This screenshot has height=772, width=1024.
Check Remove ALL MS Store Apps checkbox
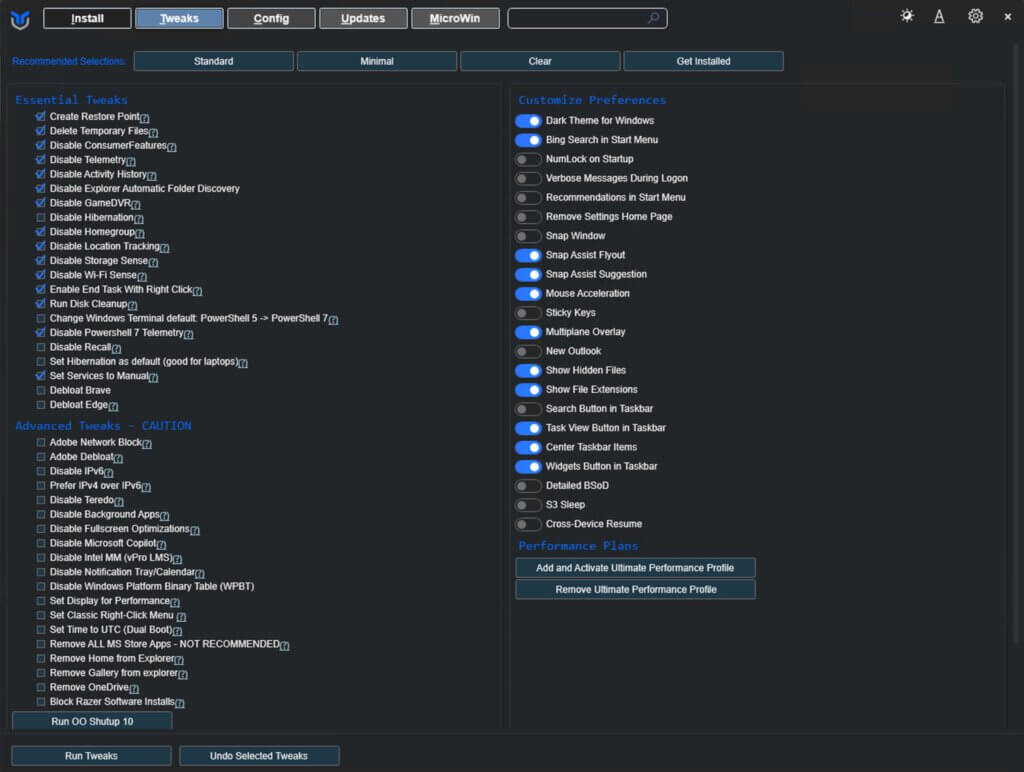tap(40, 644)
